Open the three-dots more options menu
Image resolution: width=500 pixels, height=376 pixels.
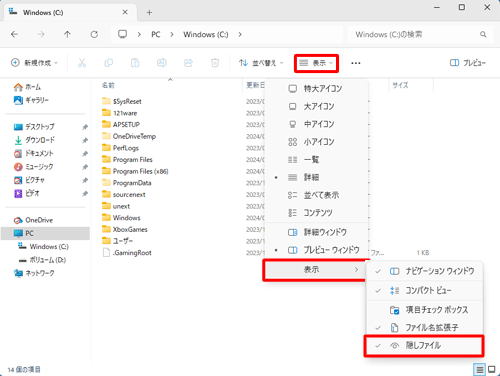(356, 63)
